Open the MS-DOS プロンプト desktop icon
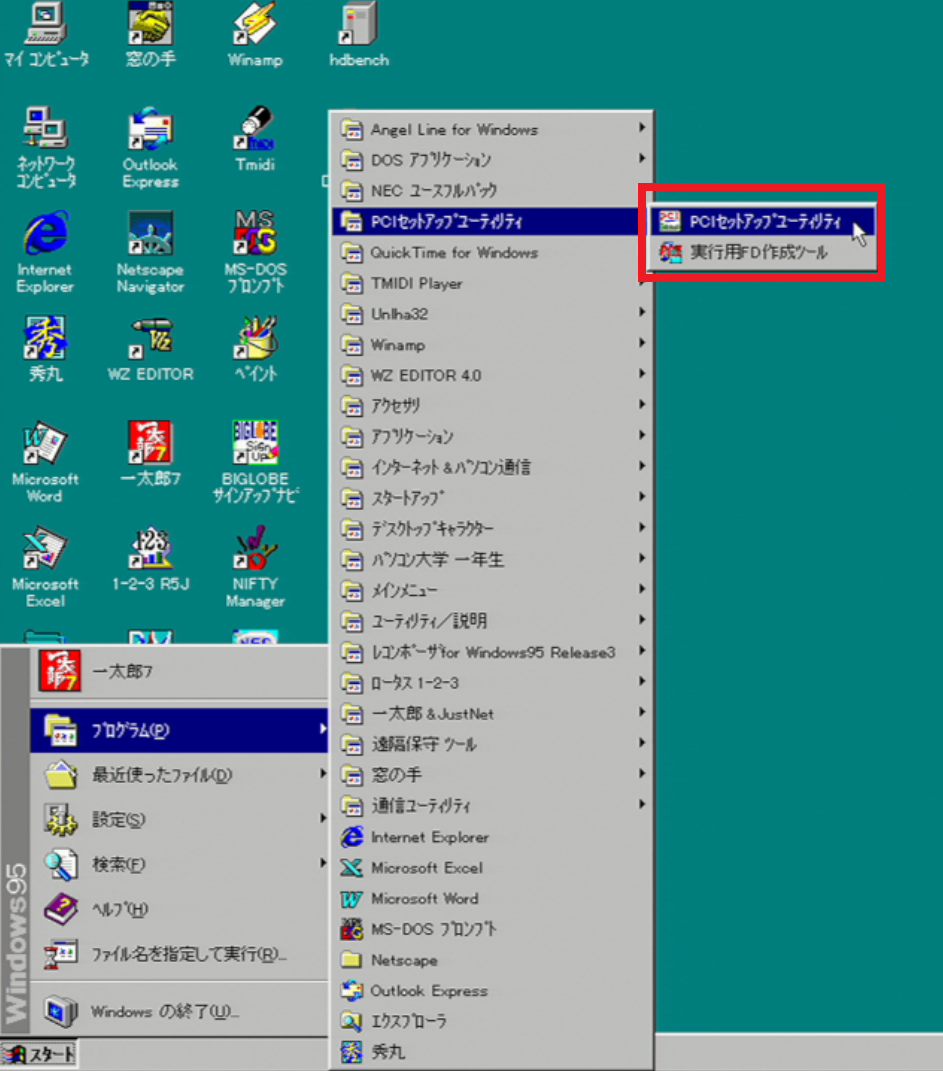Screen dimensions: 943x1071 [x=255, y=253]
